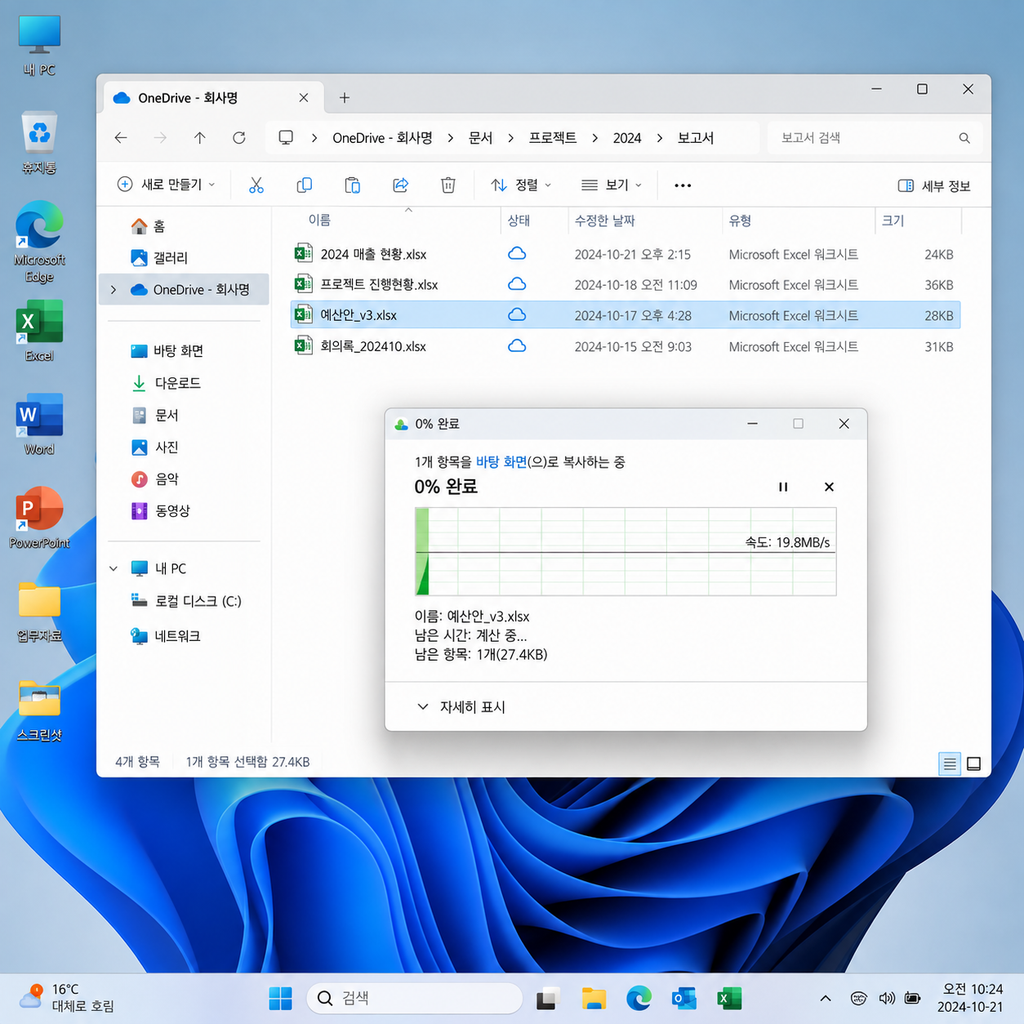Viewport: 1024px width, 1024px height.
Task: Open Task View on the taskbar
Action: click(x=549, y=998)
